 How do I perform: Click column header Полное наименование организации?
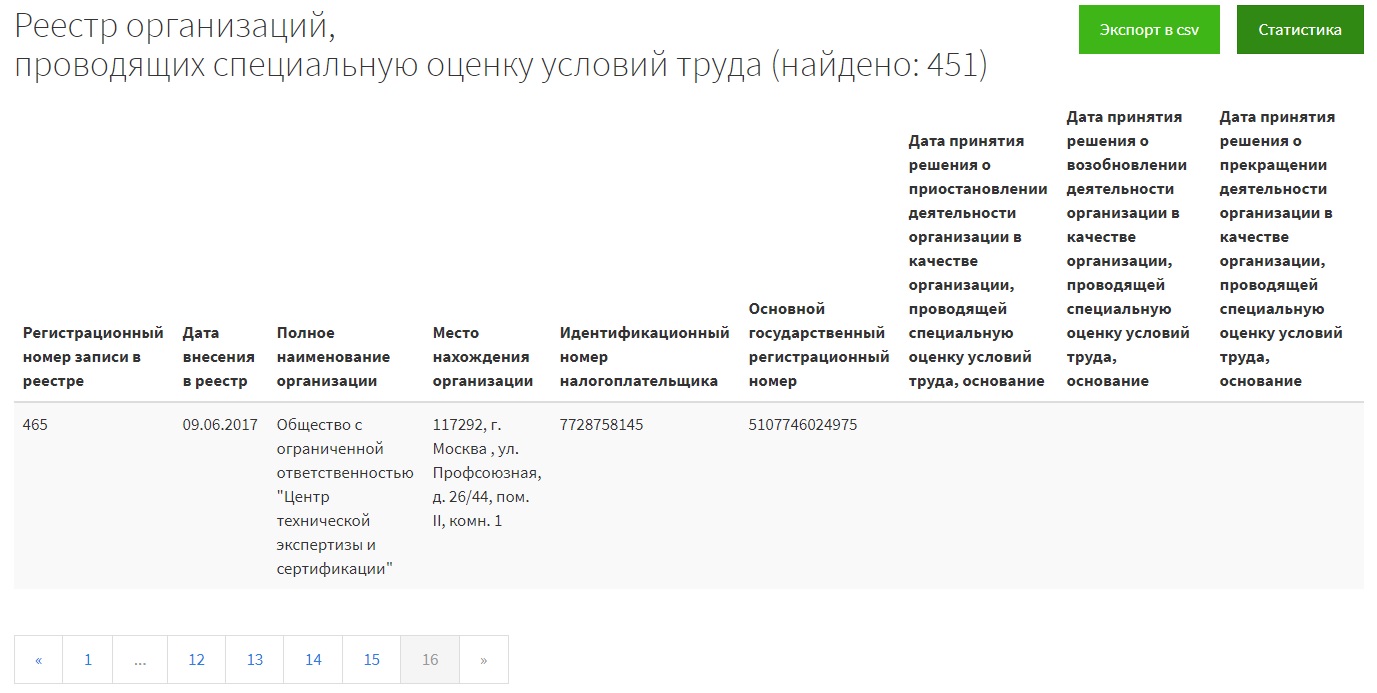point(333,357)
